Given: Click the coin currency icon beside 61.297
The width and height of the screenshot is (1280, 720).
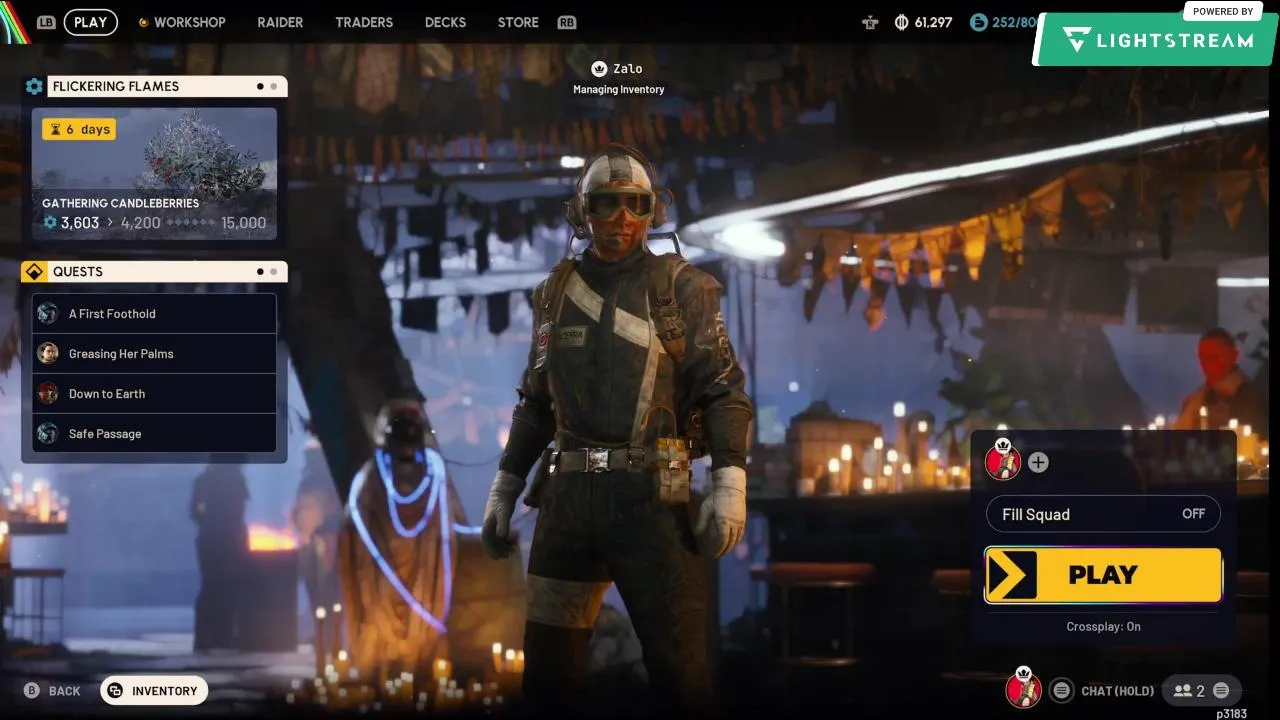Looking at the screenshot, I should click(x=901, y=22).
